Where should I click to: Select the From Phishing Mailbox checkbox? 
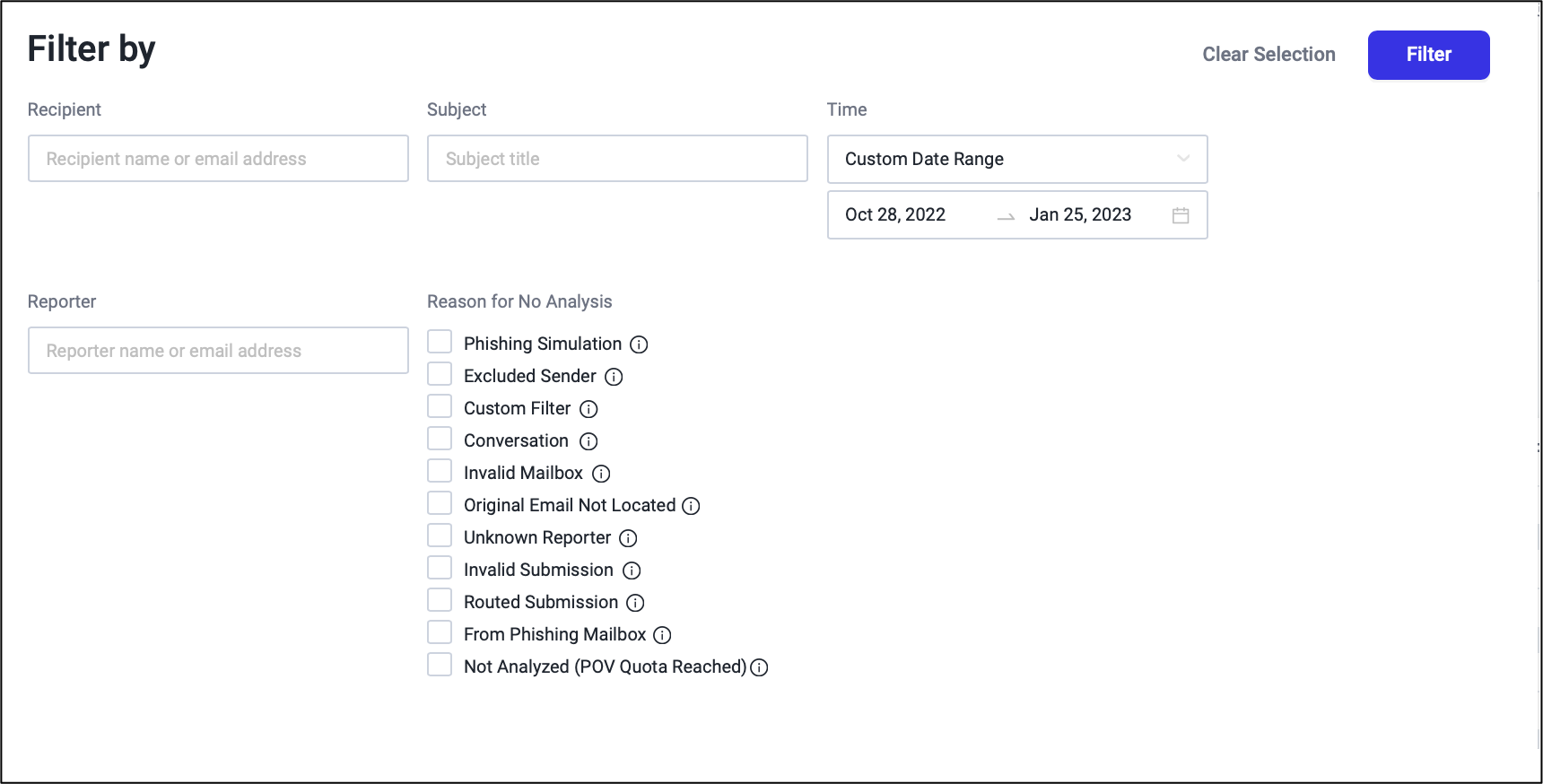click(440, 633)
